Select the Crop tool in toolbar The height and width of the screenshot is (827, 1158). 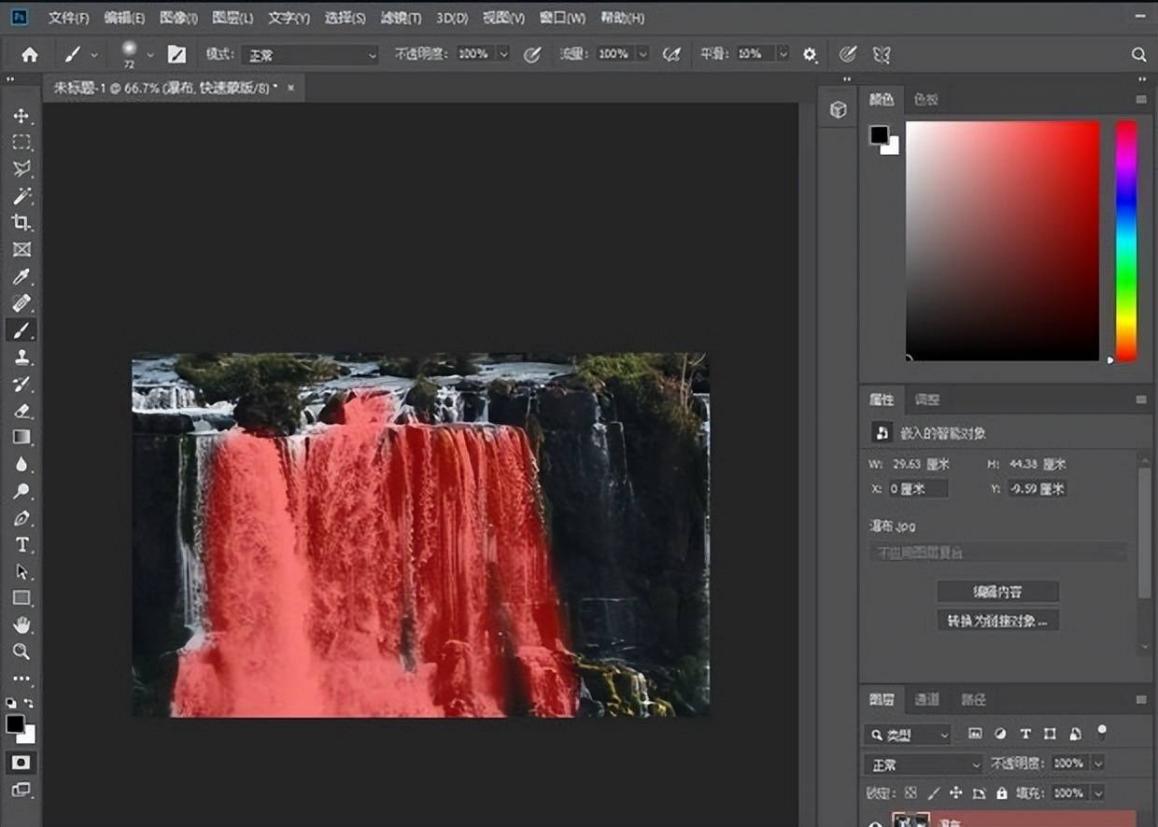21,223
